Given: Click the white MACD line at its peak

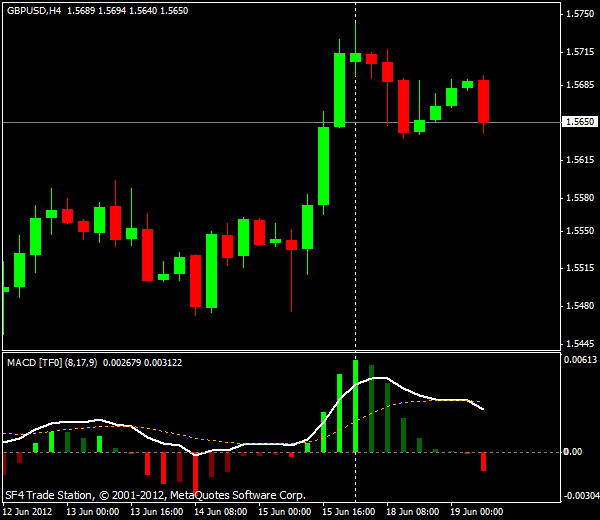Looking at the screenshot, I should click(380, 378).
